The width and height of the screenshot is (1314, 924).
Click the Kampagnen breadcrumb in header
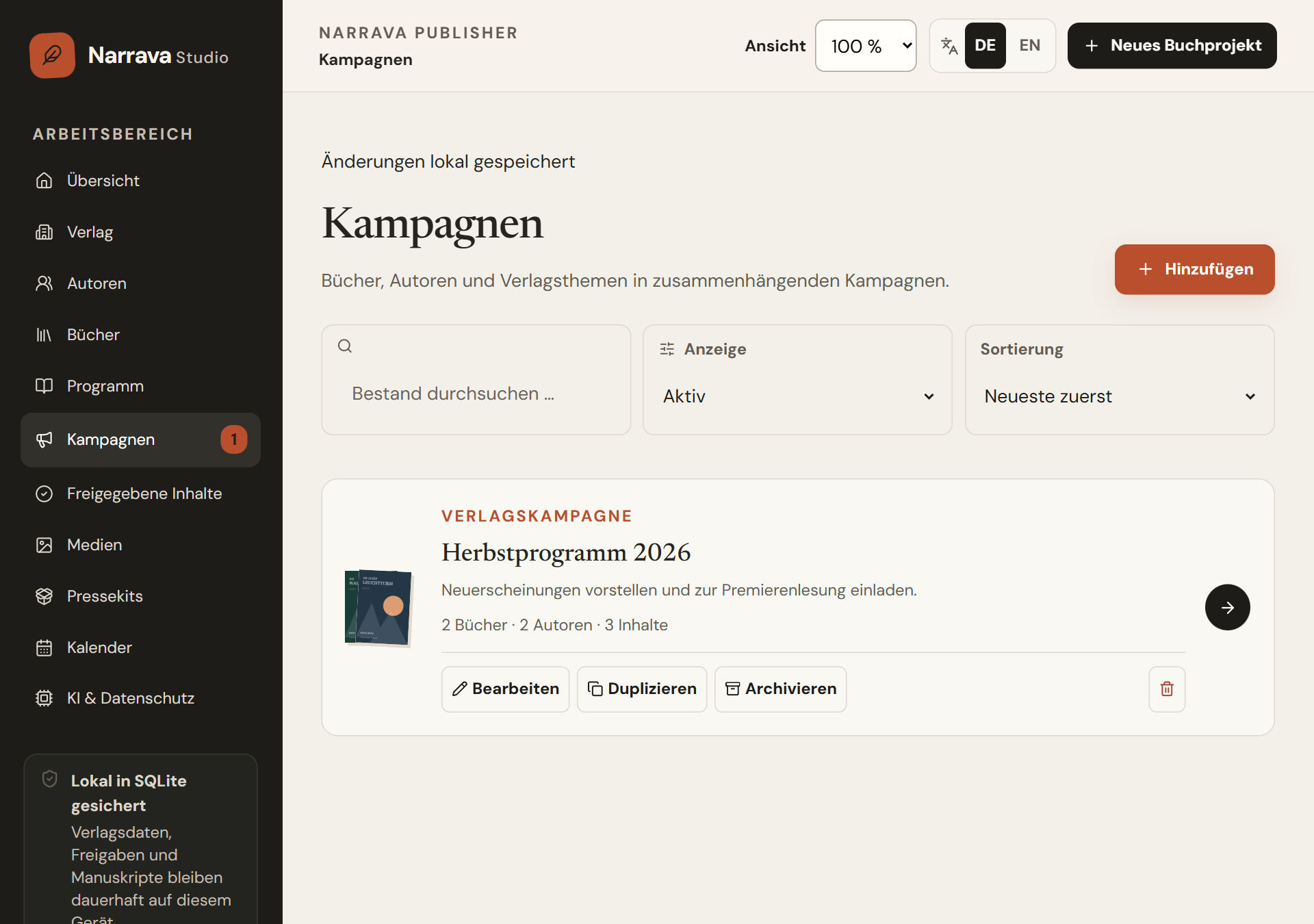(x=365, y=60)
